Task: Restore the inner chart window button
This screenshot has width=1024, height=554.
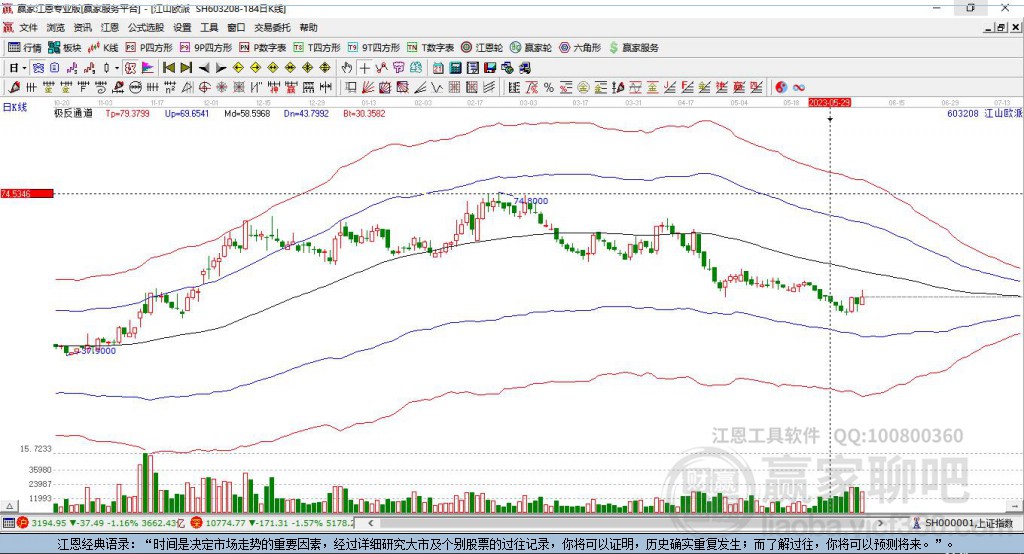Action: tap(1001, 27)
